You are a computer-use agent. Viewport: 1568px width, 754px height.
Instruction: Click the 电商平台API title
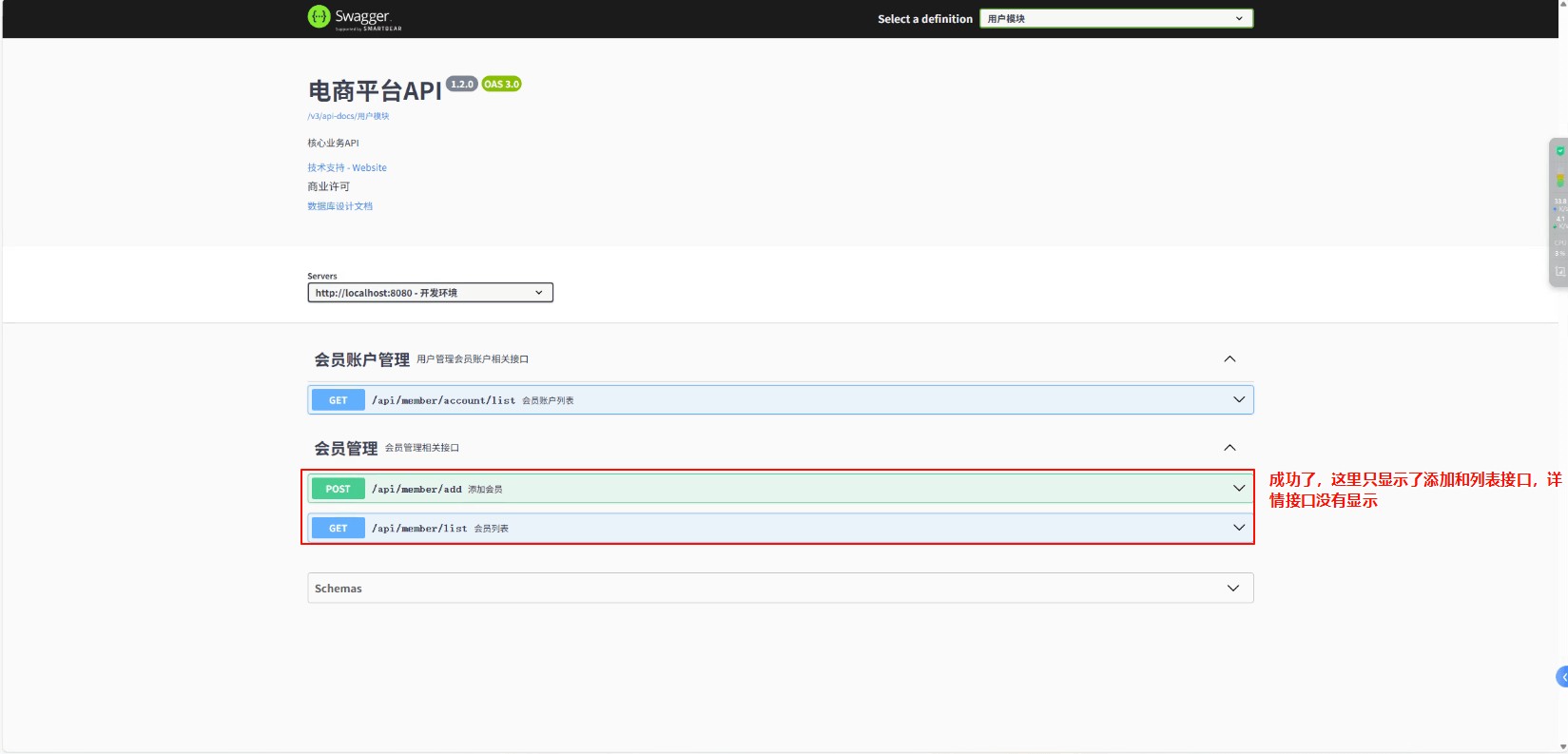pos(375,91)
